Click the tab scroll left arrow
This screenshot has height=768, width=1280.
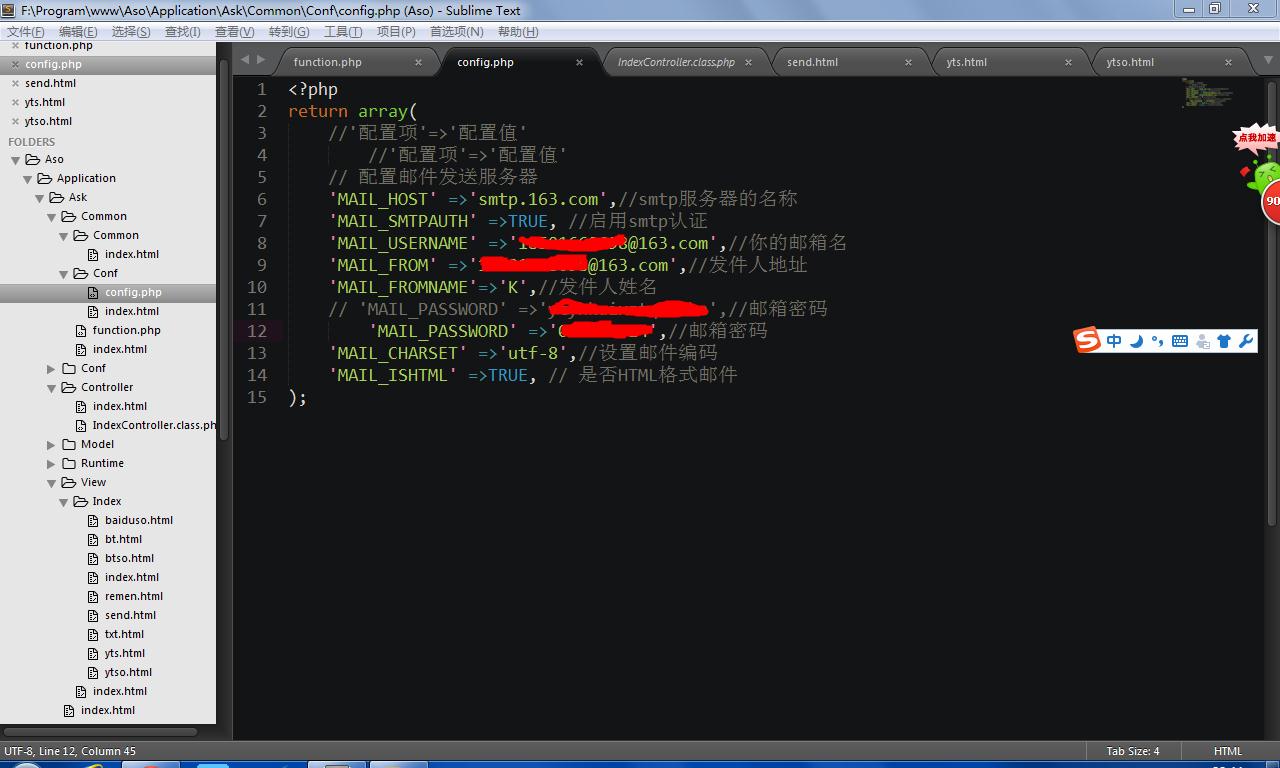tap(245, 60)
